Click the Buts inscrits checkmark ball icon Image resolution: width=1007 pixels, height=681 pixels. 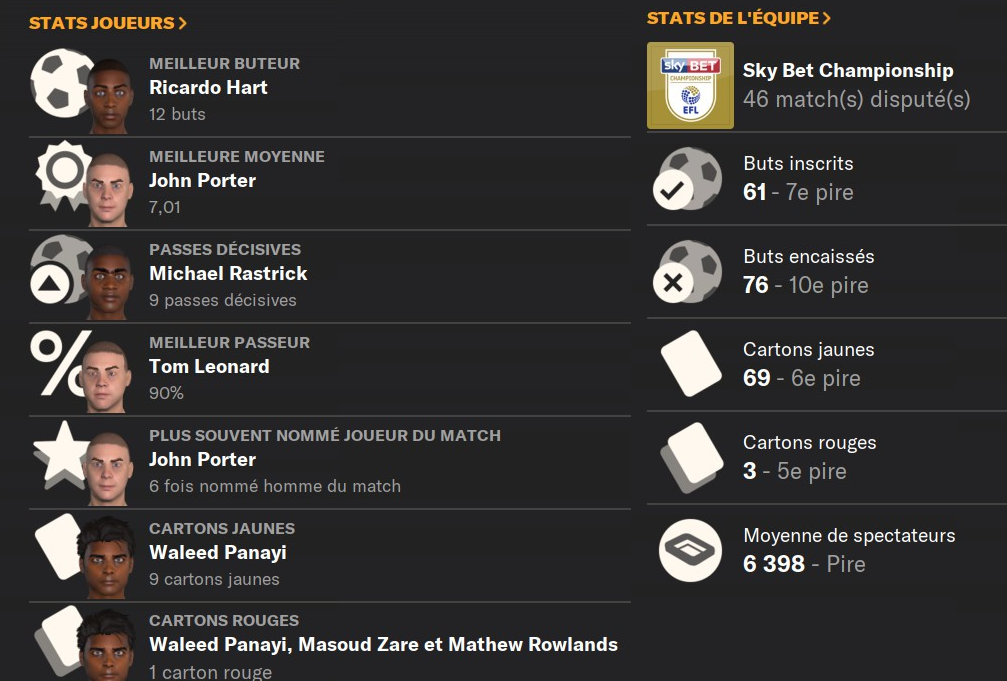[689, 178]
